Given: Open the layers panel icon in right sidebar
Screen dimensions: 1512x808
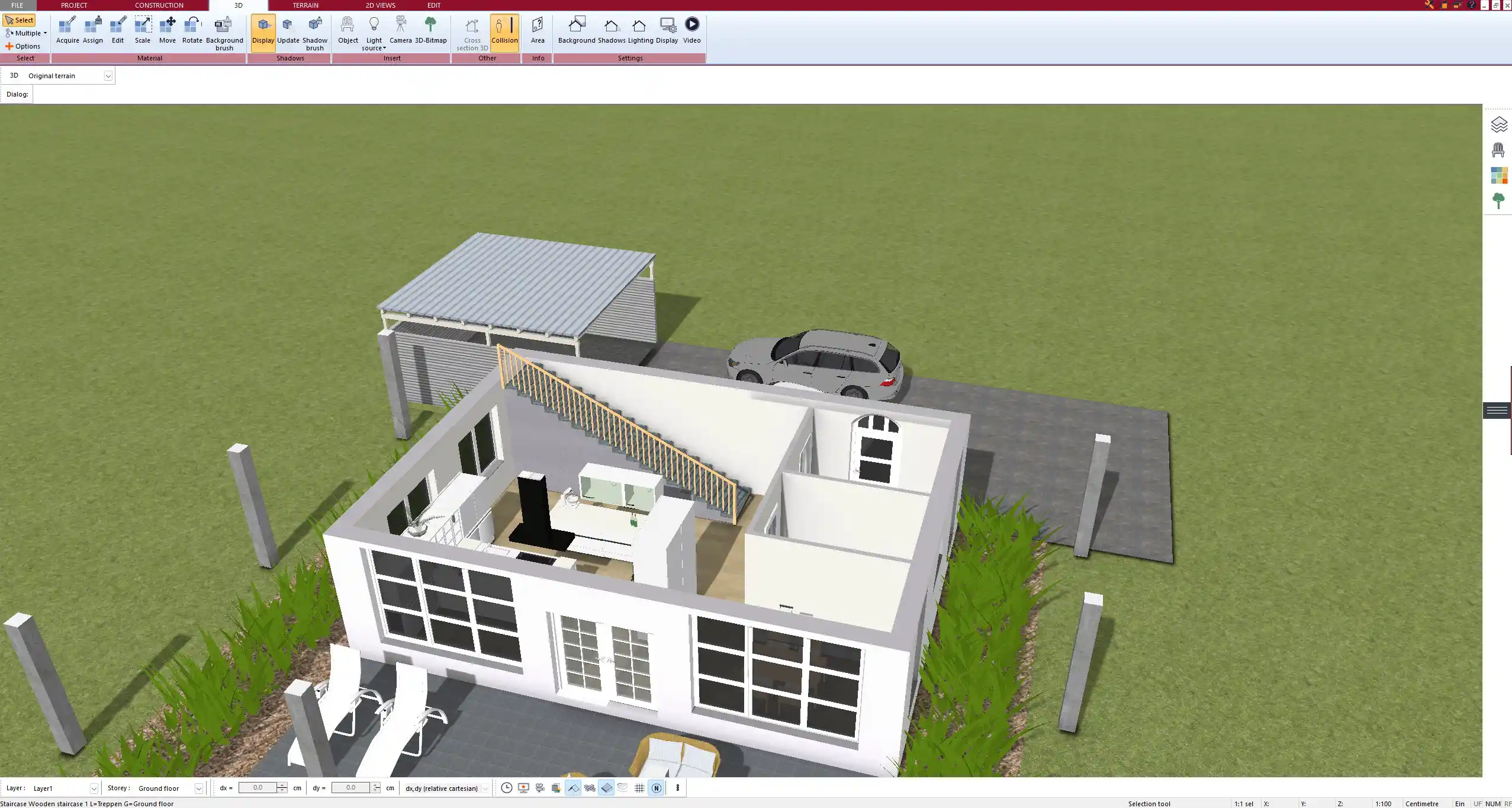Looking at the screenshot, I should 1498,124.
